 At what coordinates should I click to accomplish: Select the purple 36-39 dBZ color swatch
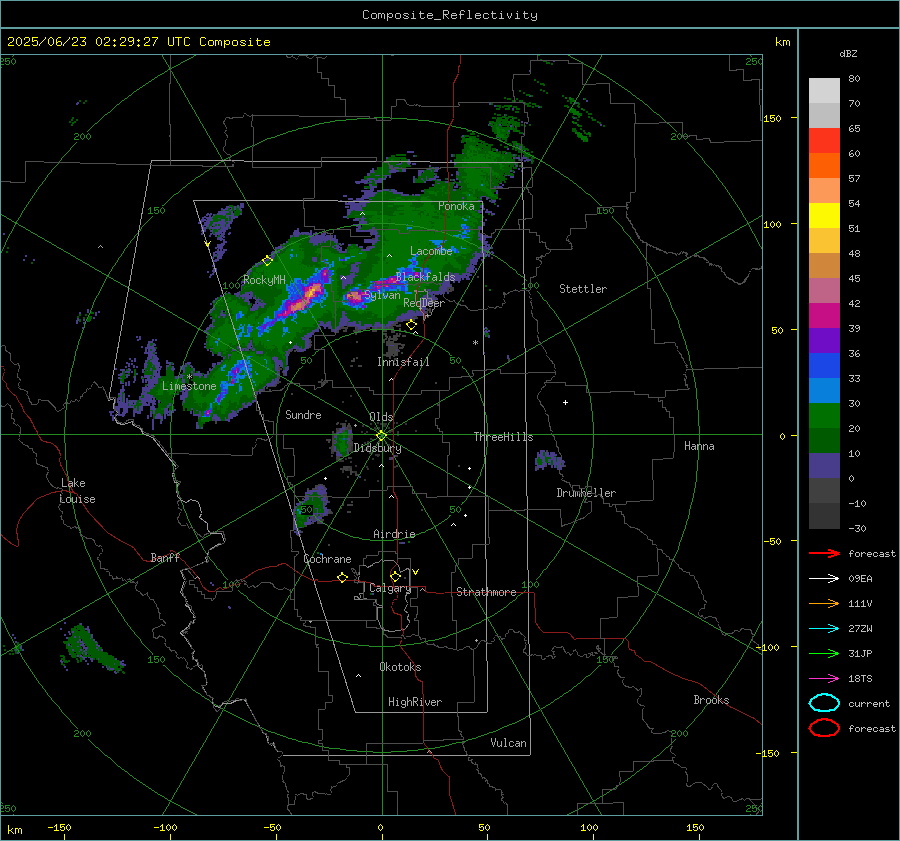point(824,341)
